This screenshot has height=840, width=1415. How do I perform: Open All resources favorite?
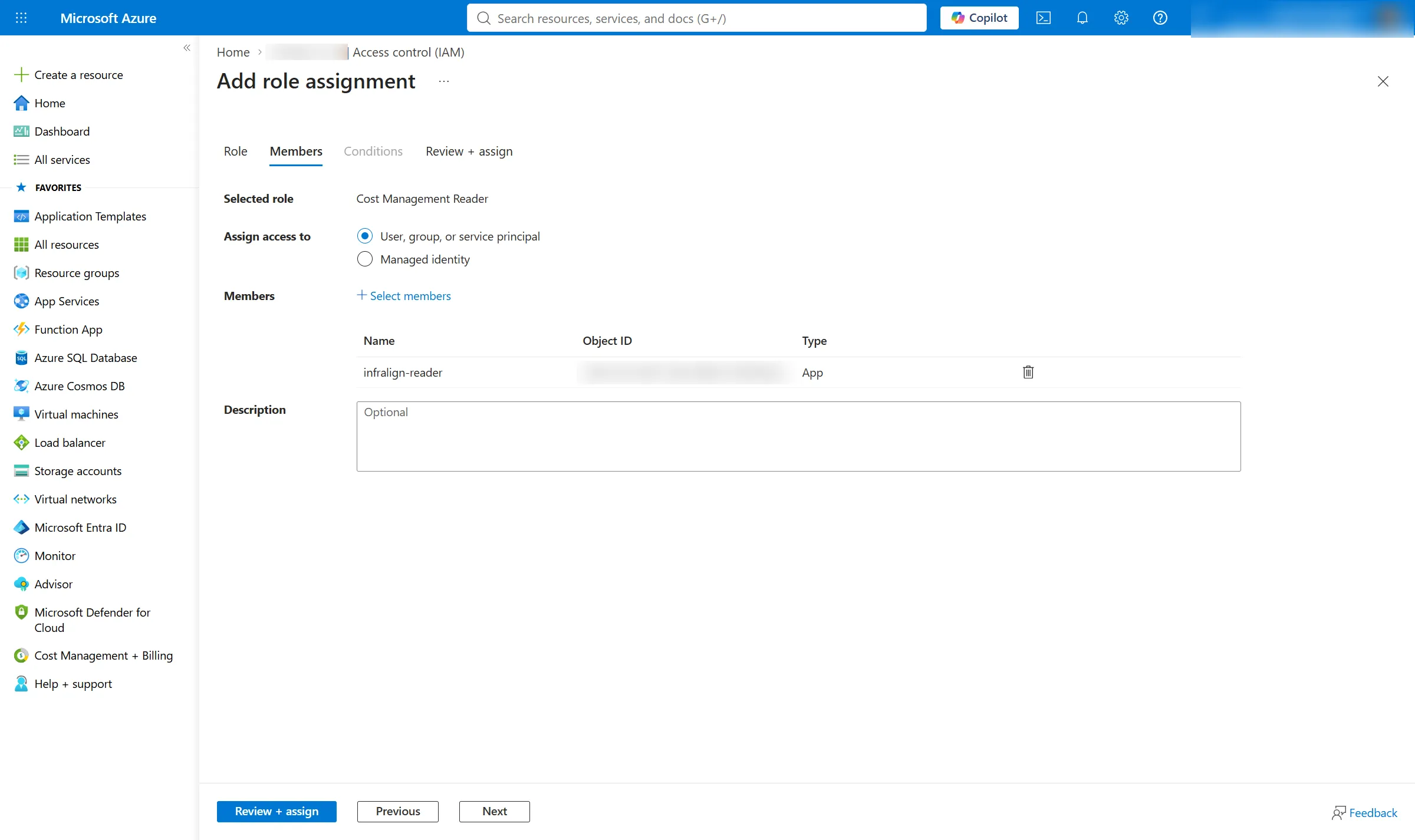tap(67, 245)
